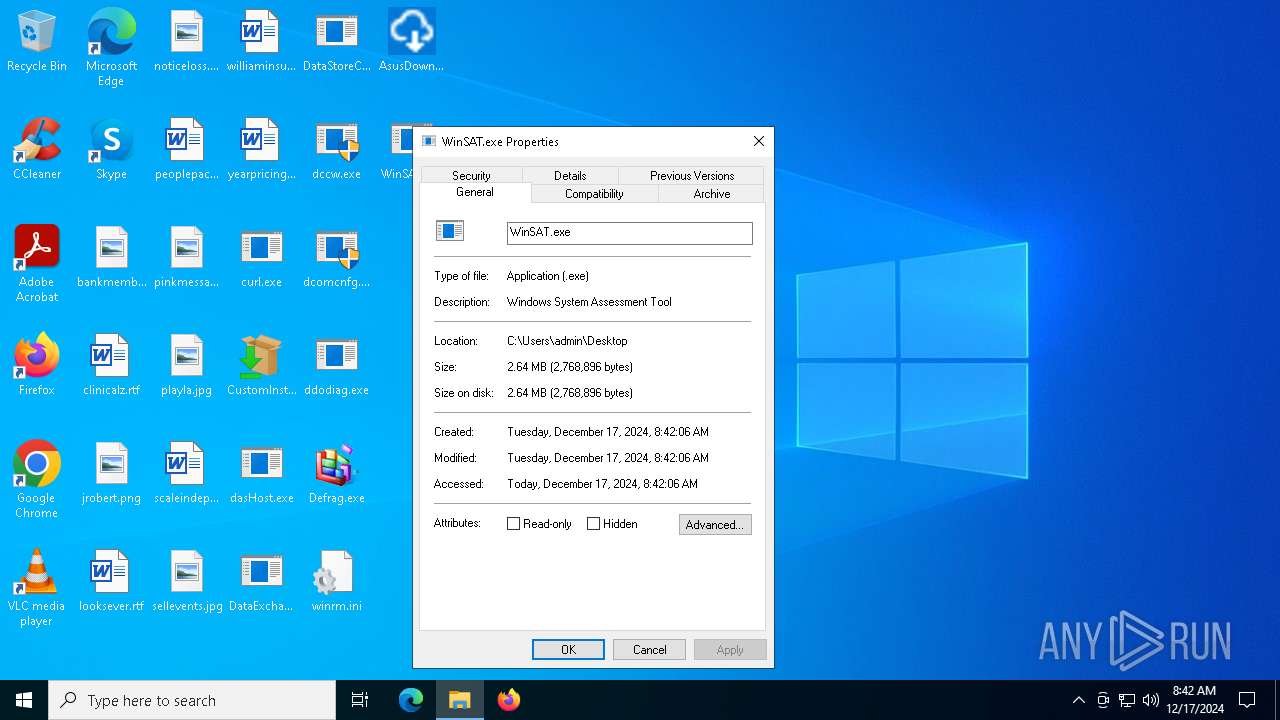Select the dcomcnfg executable icon
Image resolution: width=1280 pixels, height=720 pixels.
click(336, 258)
